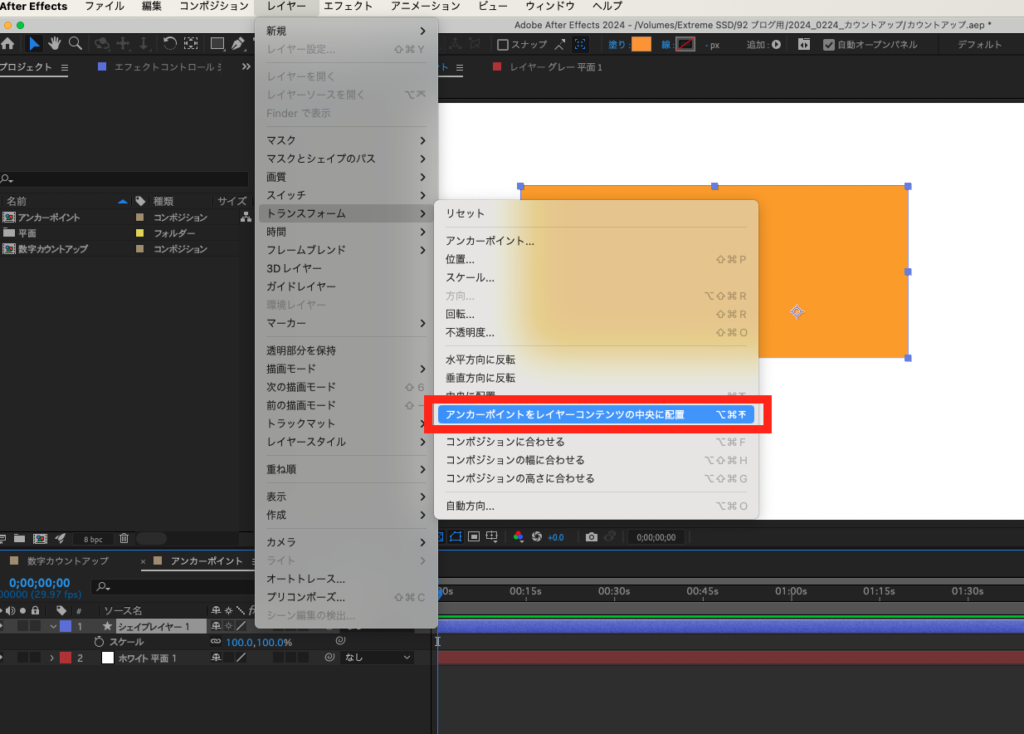
Task: Select 数字カウントアップ composition in project list
Action: [52, 249]
